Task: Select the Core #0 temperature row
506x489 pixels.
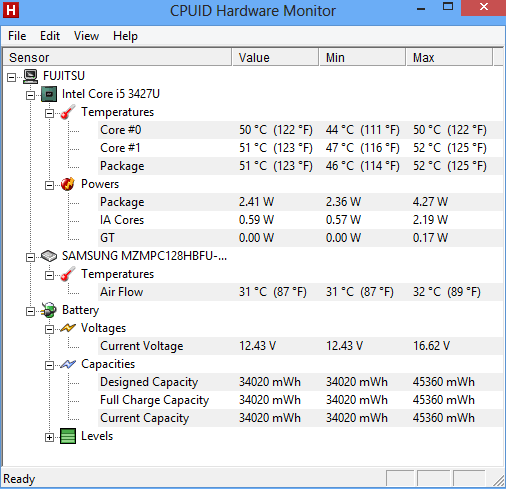Action: click(300, 130)
